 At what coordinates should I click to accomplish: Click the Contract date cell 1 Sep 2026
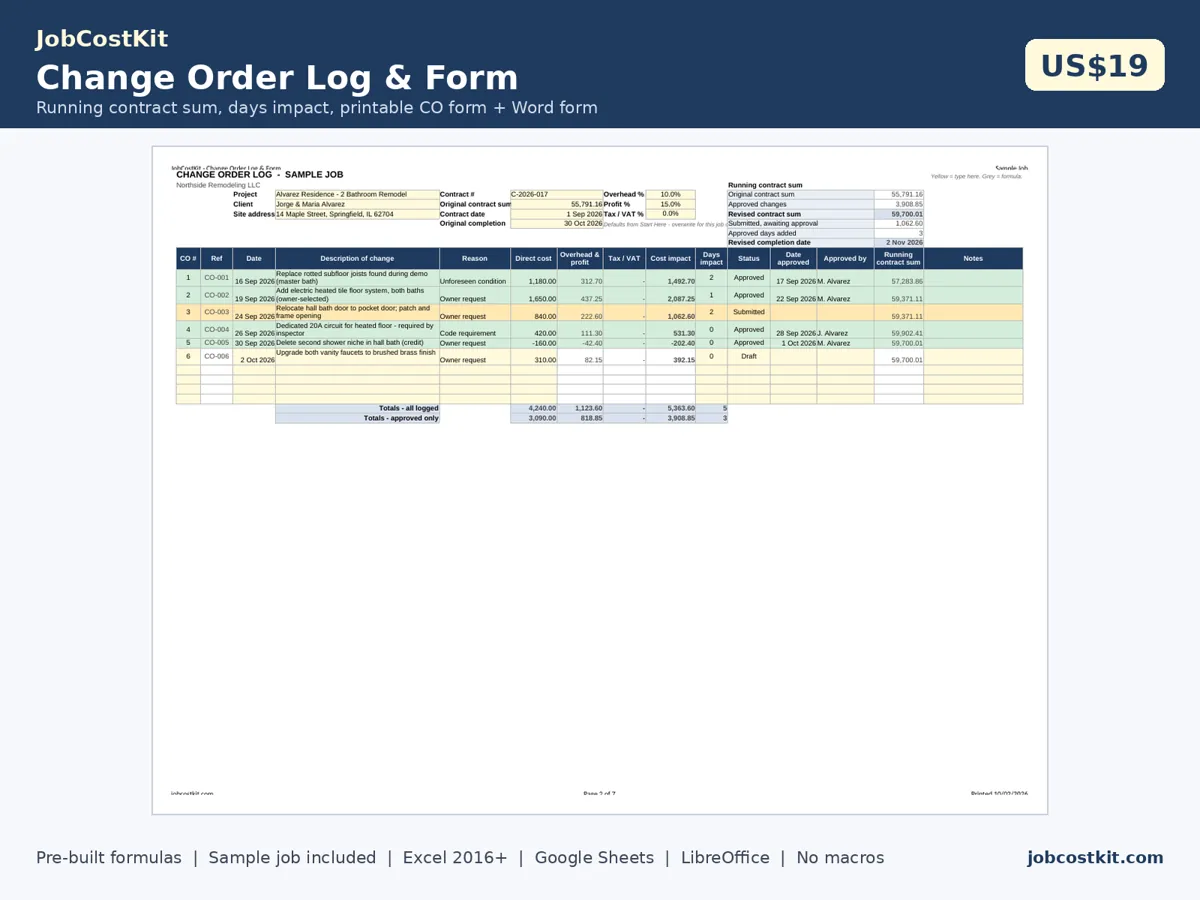(556, 214)
